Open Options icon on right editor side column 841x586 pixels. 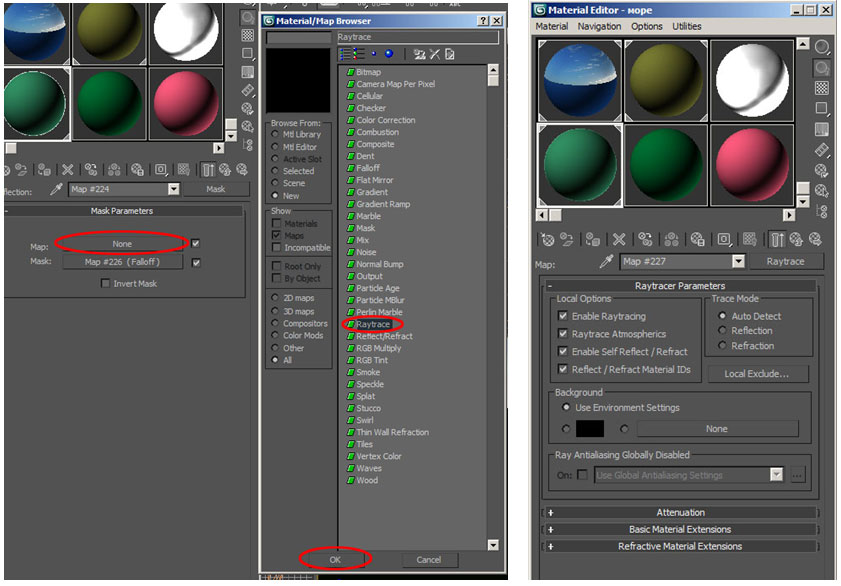point(822,170)
